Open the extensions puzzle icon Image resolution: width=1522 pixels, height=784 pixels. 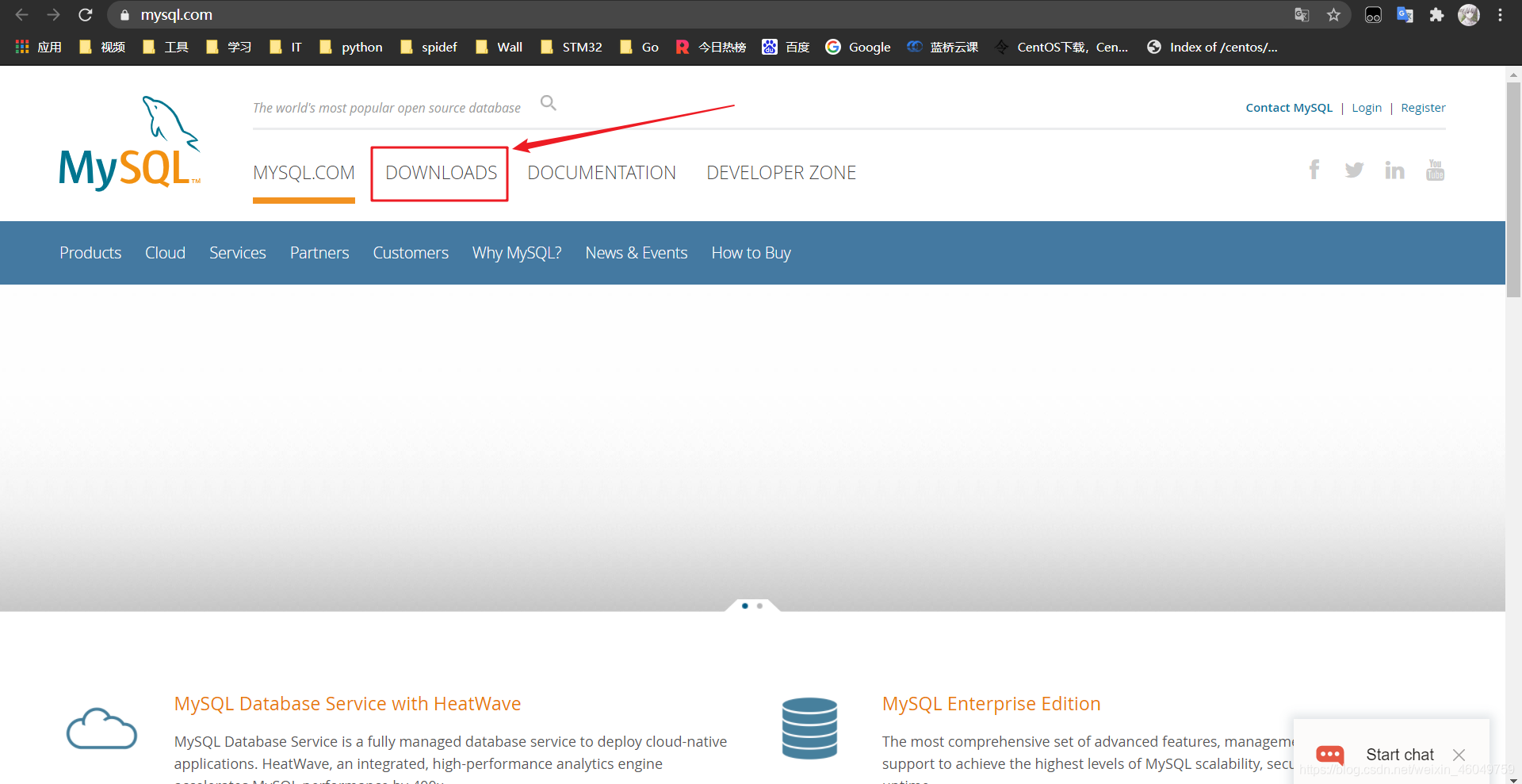point(1436,14)
